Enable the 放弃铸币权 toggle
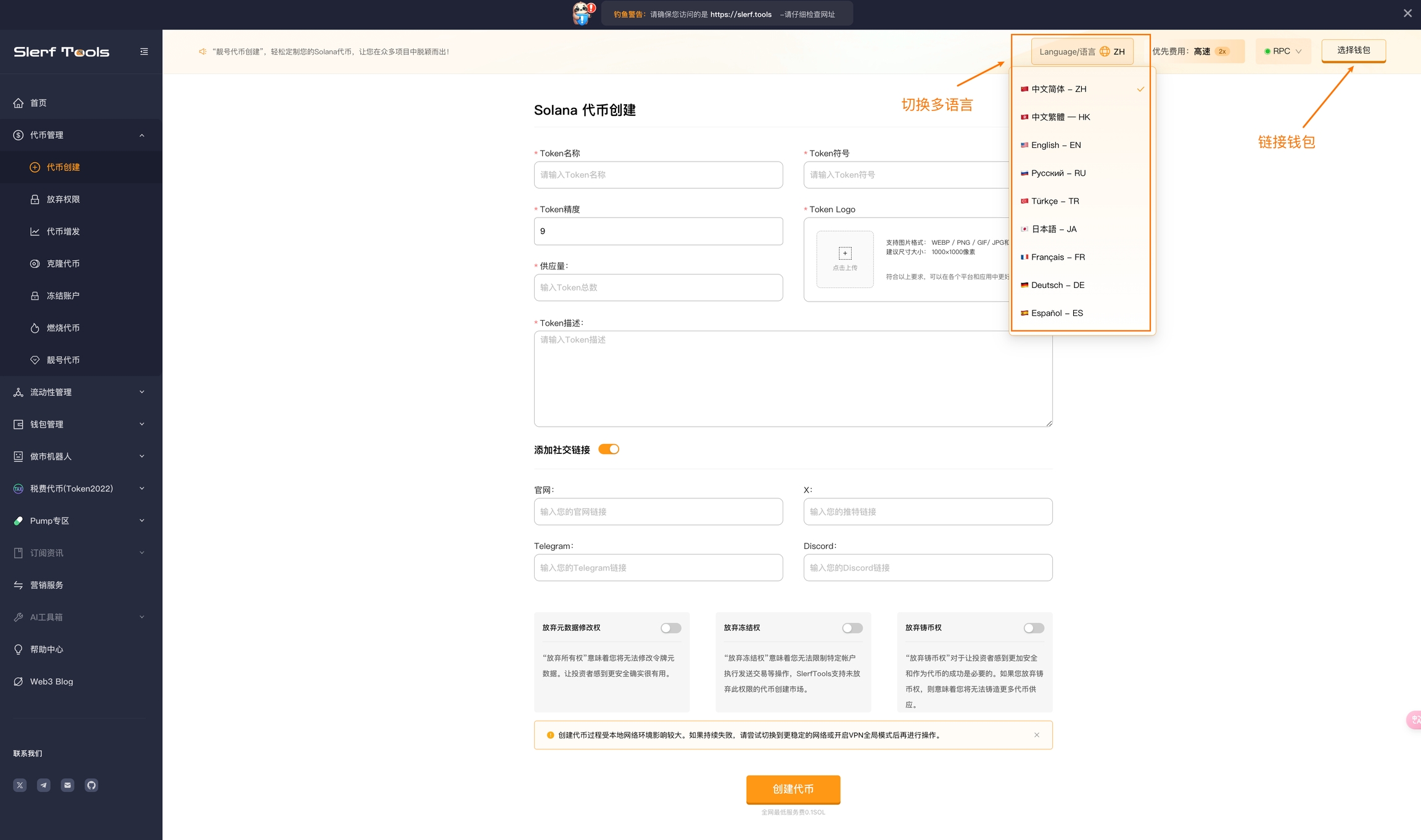The width and height of the screenshot is (1421, 840). point(1034,628)
